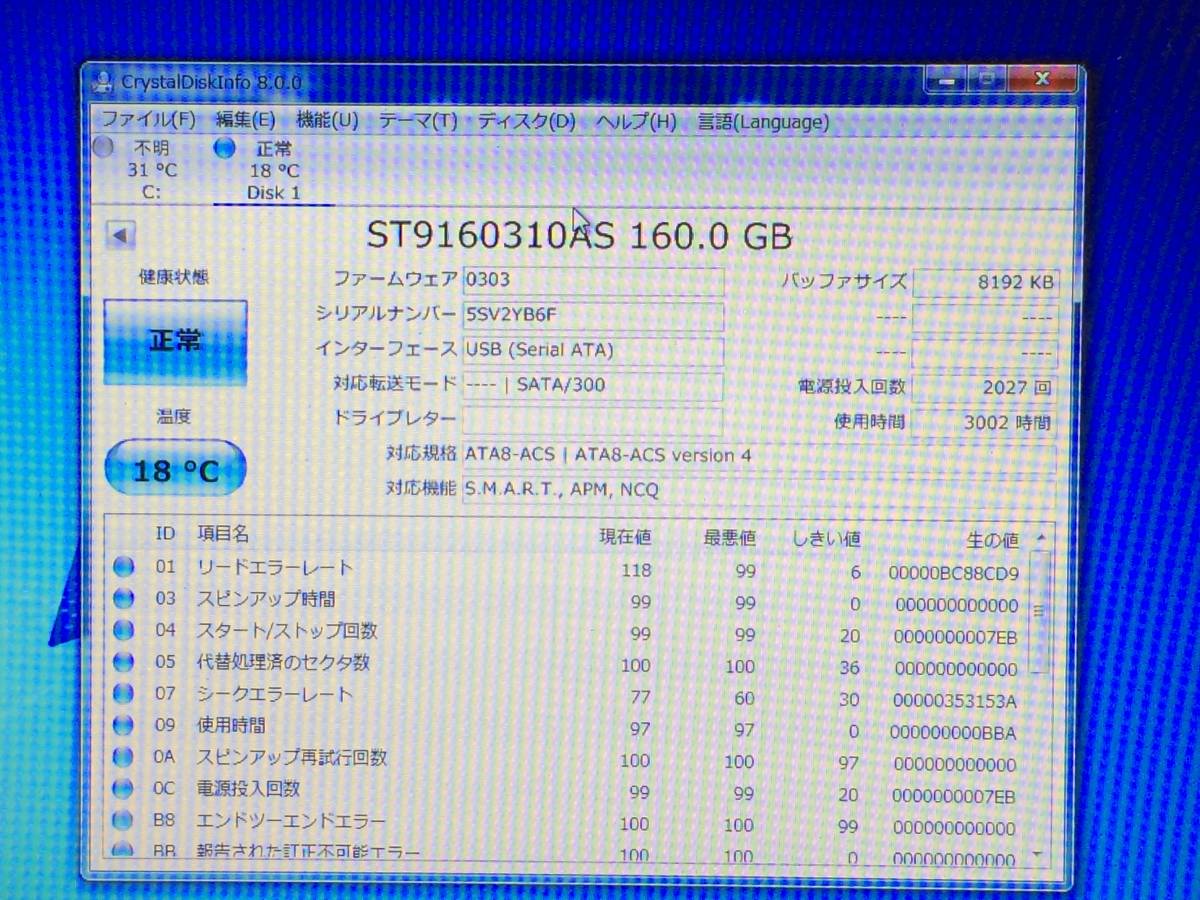
Task: Click the status dot beside 電源投入回数 attribute
Action: (123, 790)
